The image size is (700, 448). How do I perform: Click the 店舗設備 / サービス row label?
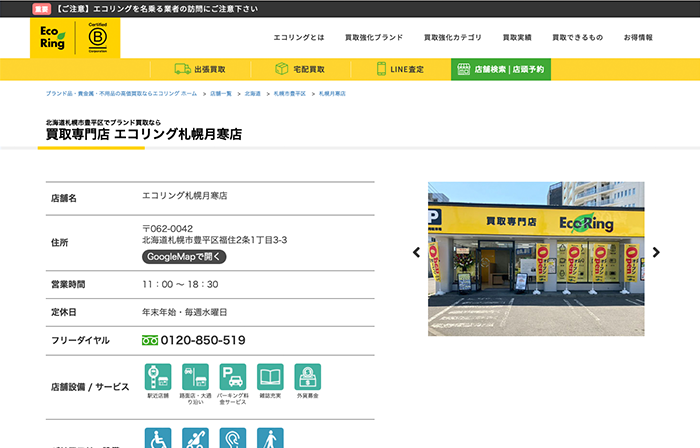[90, 387]
